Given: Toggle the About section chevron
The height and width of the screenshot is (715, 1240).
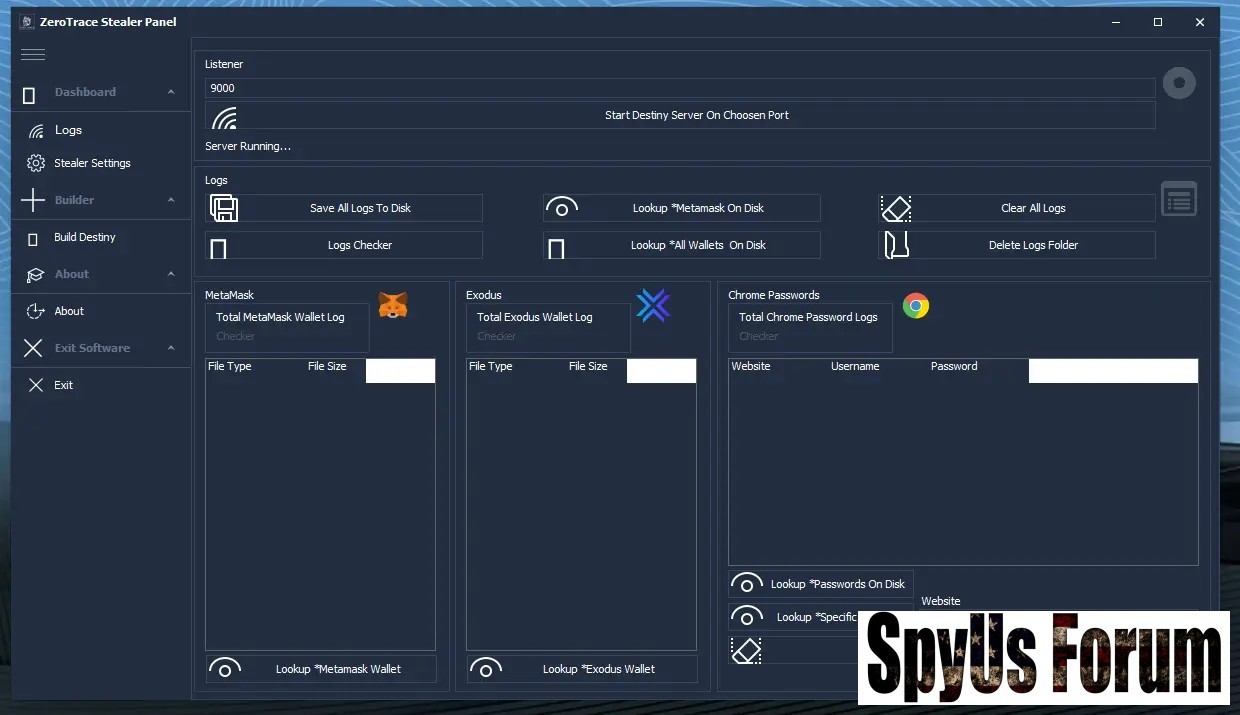Looking at the screenshot, I should click(171, 274).
